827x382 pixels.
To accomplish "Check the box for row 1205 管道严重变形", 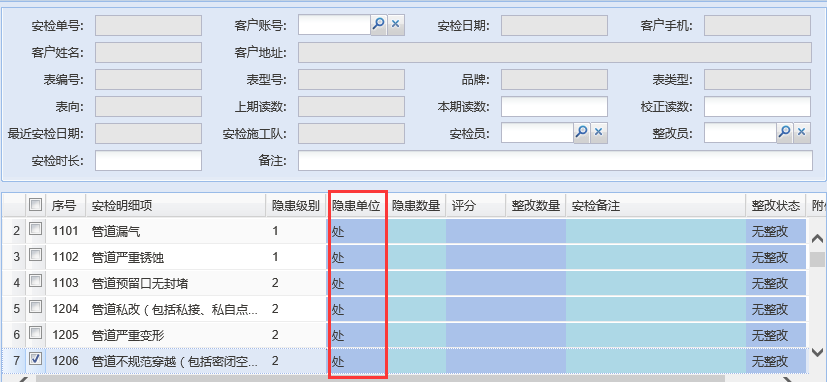I will click(35, 333).
